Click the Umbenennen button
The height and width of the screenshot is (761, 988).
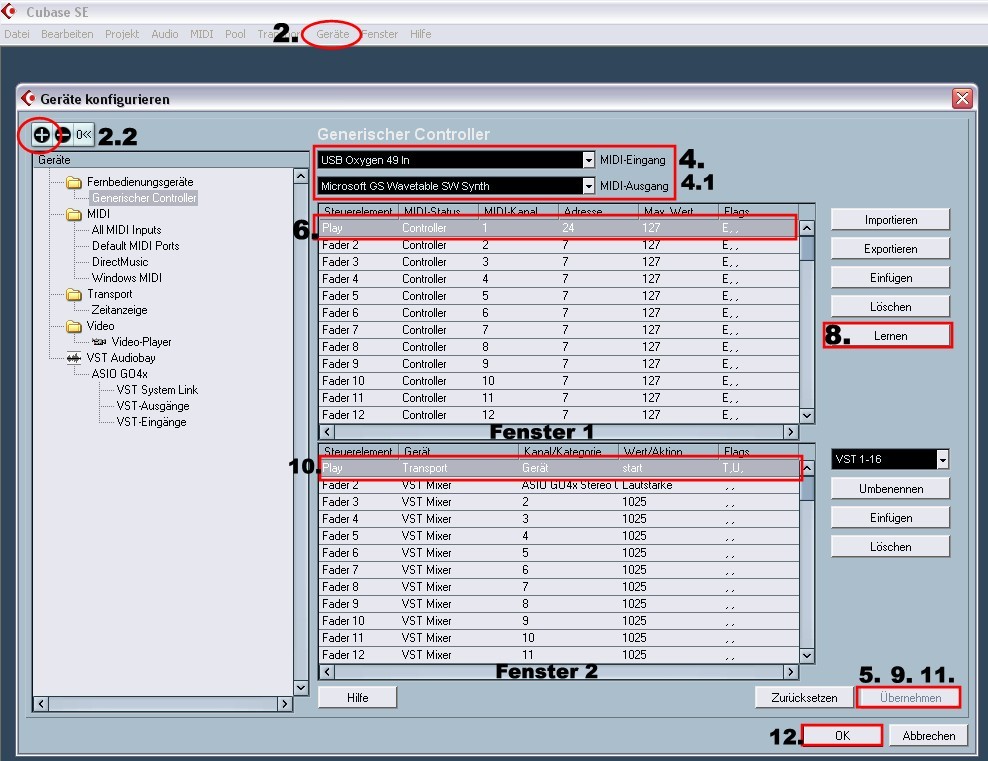890,489
